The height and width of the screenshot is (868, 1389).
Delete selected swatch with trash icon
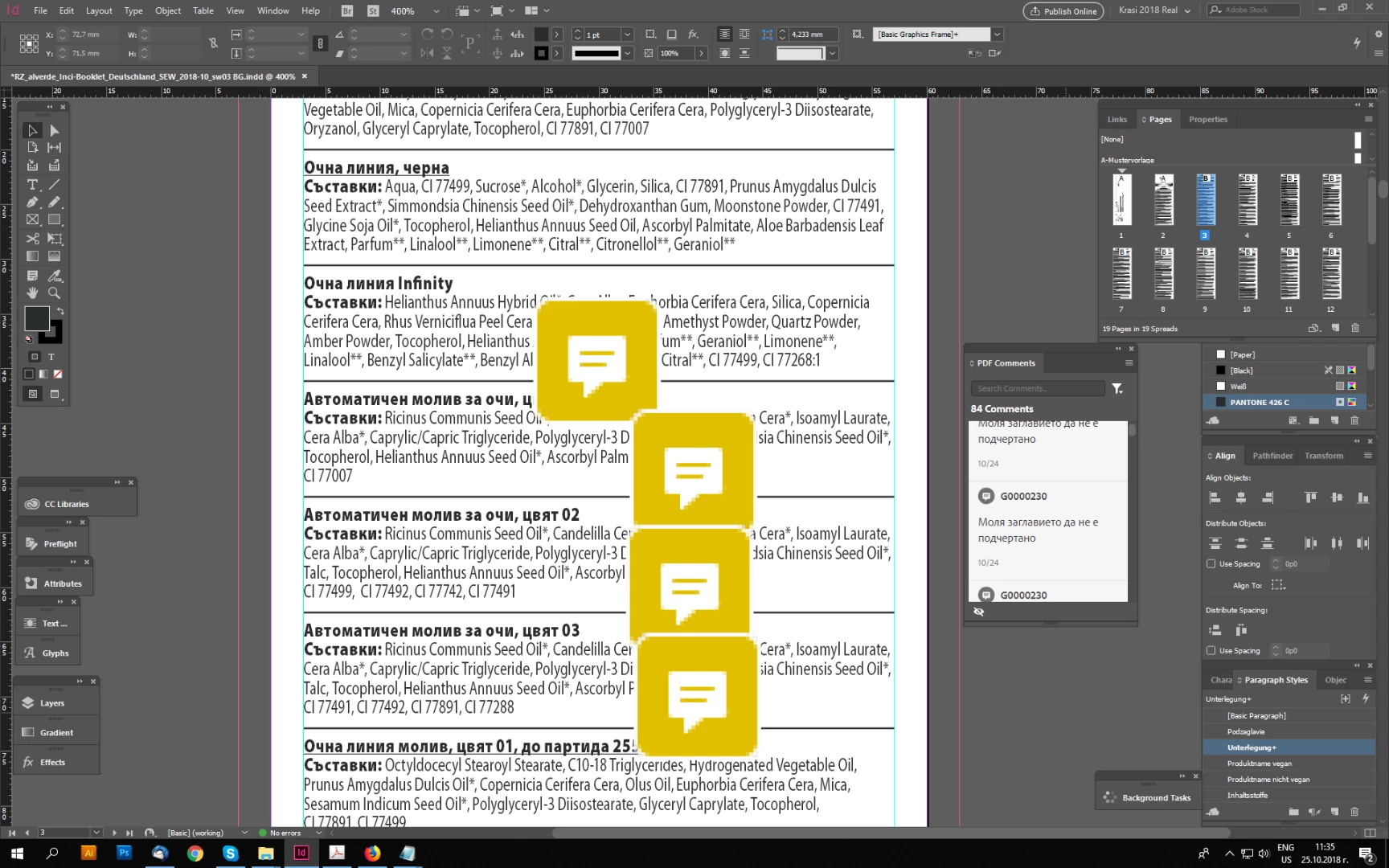point(1354,420)
